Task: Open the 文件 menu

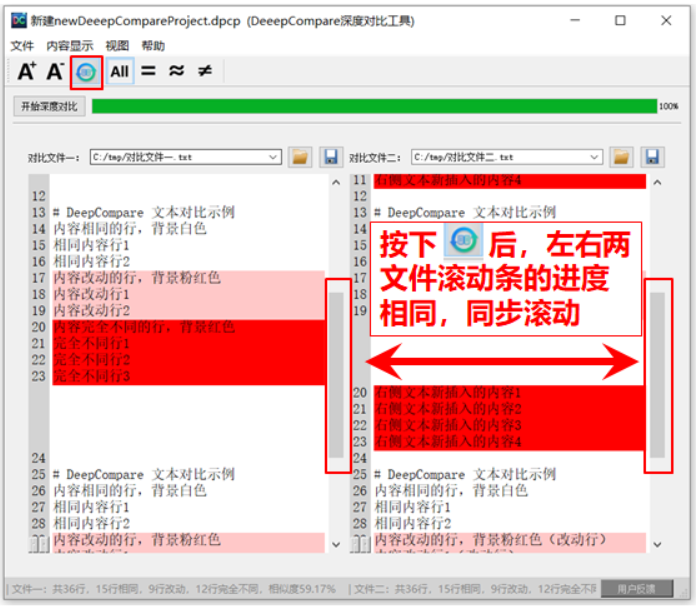Action: click(x=22, y=46)
